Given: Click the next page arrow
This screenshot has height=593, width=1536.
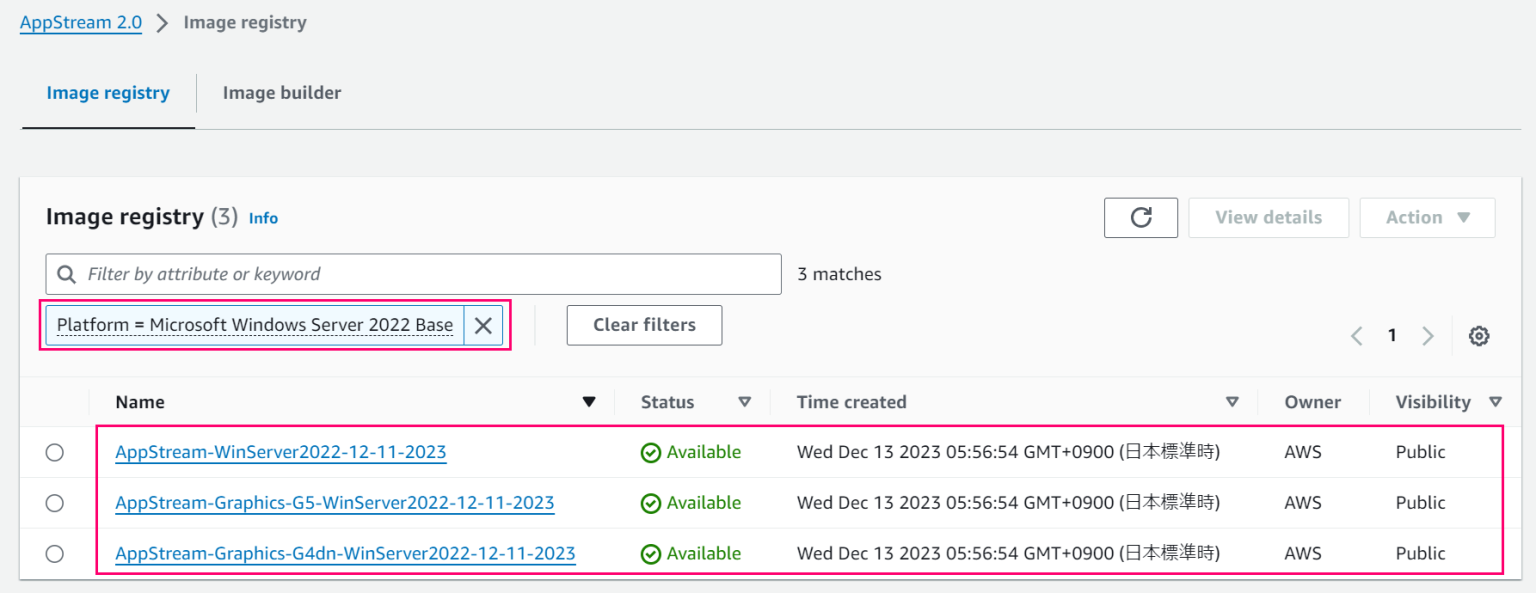Looking at the screenshot, I should coord(1428,335).
